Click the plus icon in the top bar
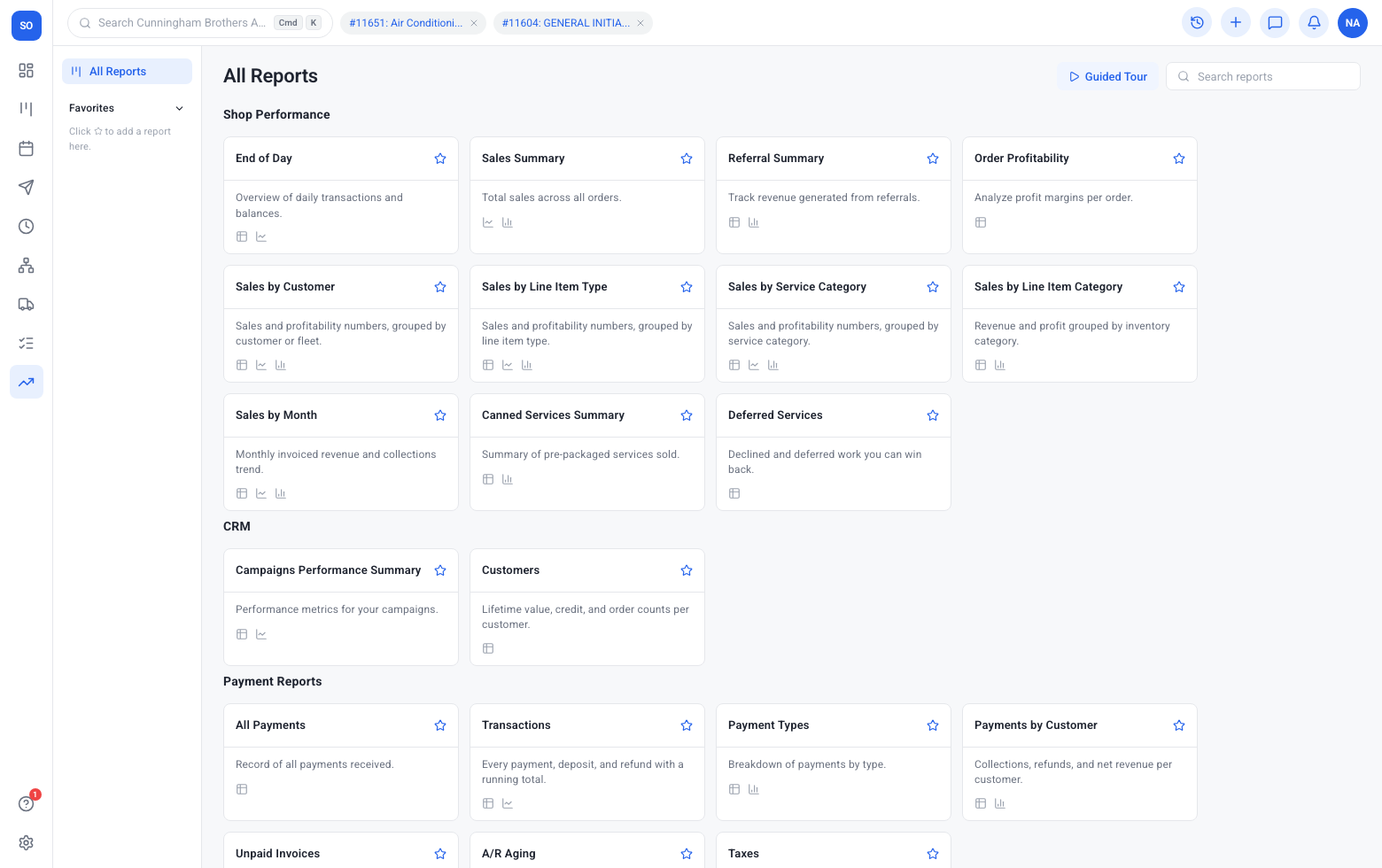 click(1236, 23)
